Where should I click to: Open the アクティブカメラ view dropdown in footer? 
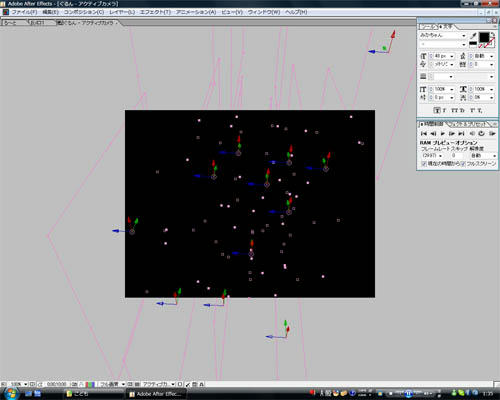158,384
